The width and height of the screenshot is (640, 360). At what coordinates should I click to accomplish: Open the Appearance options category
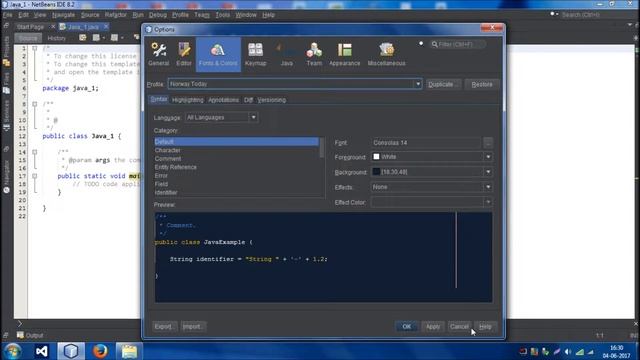pos(344,54)
